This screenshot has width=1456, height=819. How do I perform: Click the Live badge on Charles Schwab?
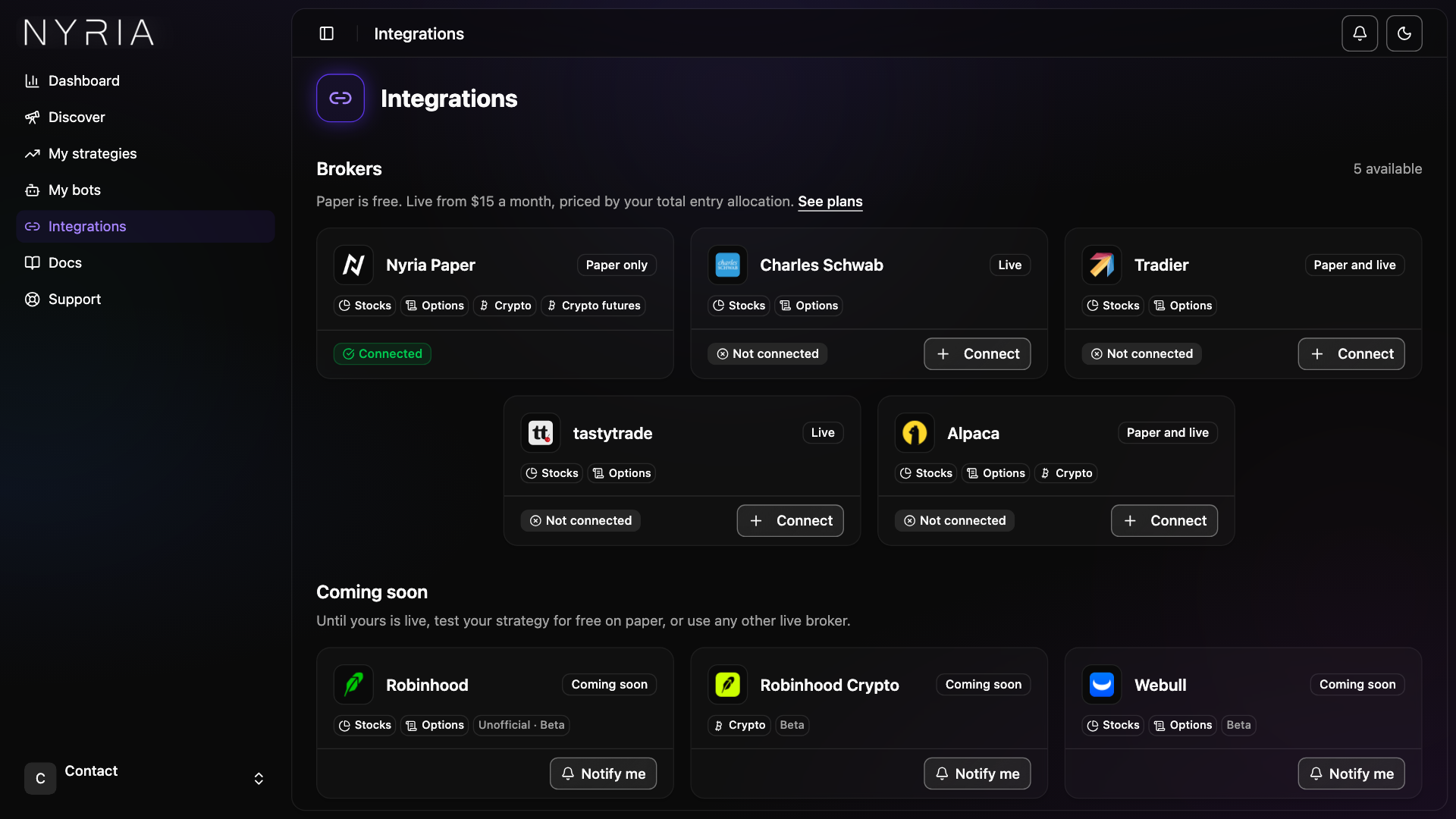pyautogui.click(x=1009, y=265)
